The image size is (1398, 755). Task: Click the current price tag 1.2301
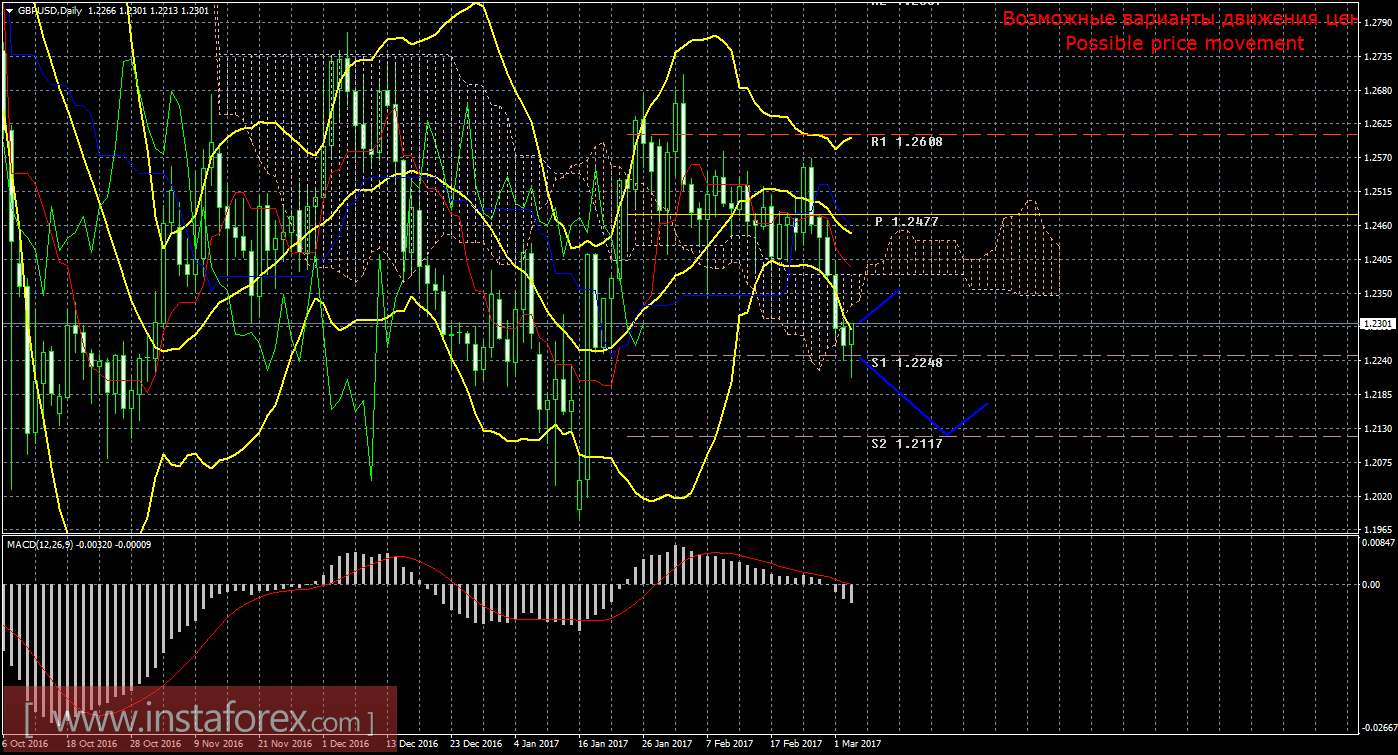click(x=1376, y=324)
